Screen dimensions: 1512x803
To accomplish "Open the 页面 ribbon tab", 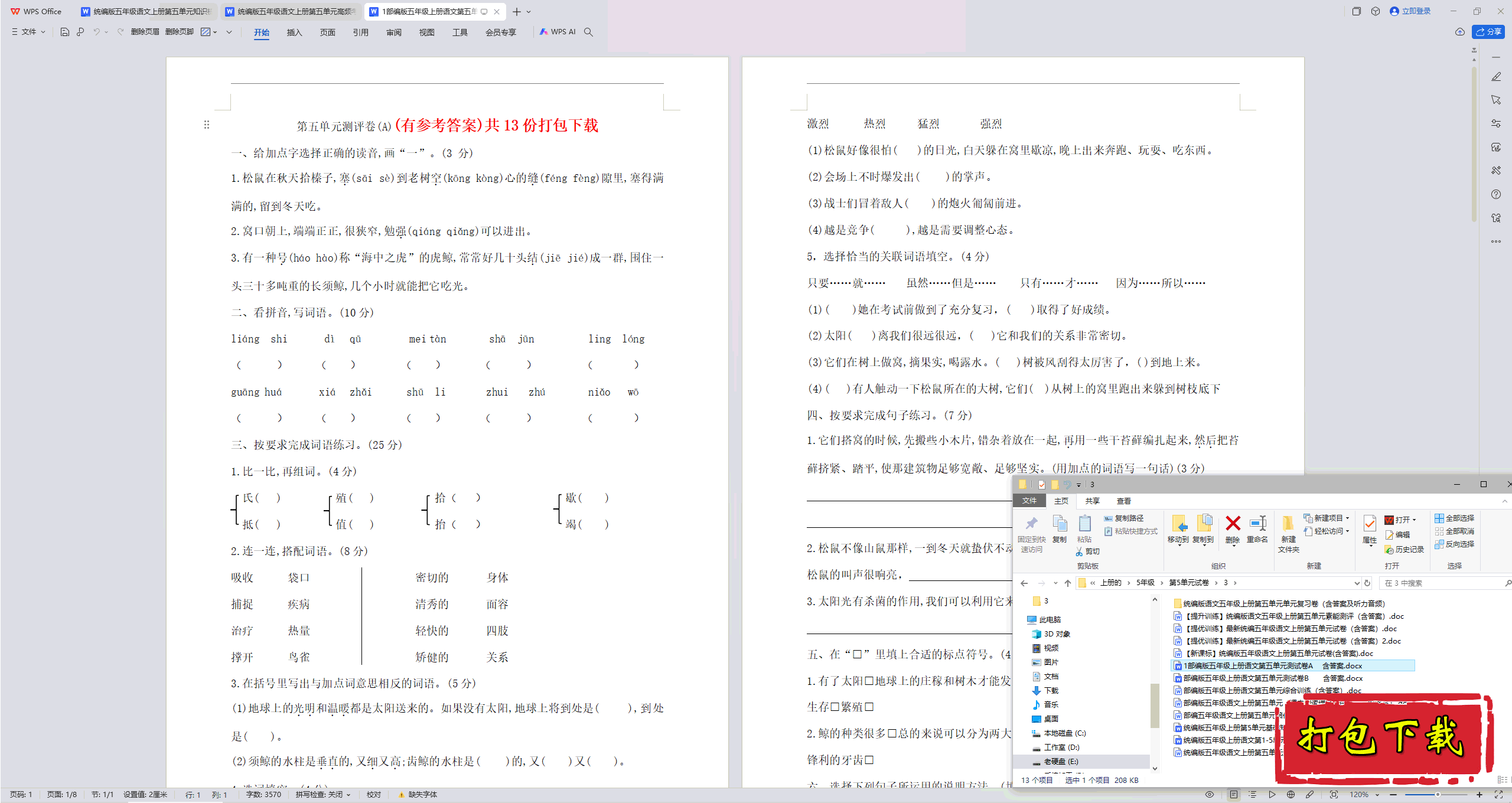I will pos(327,32).
